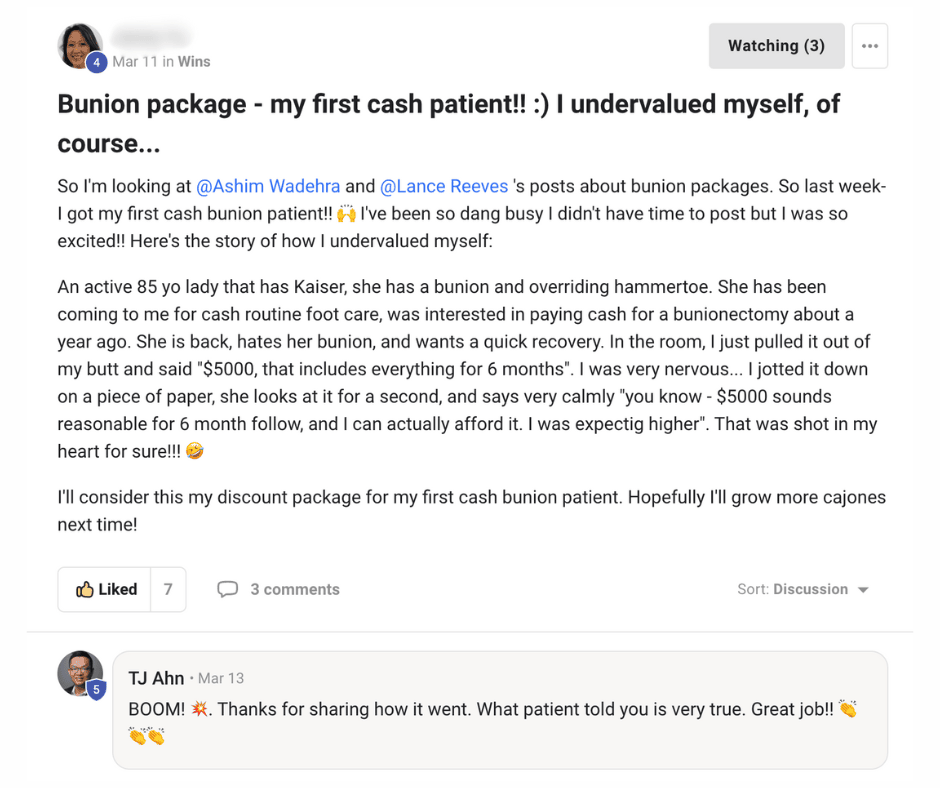940x788 pixels.
Task: Open the @Lance Reeves profile mention
Action: pyautogui.click(x=444, y=187)
